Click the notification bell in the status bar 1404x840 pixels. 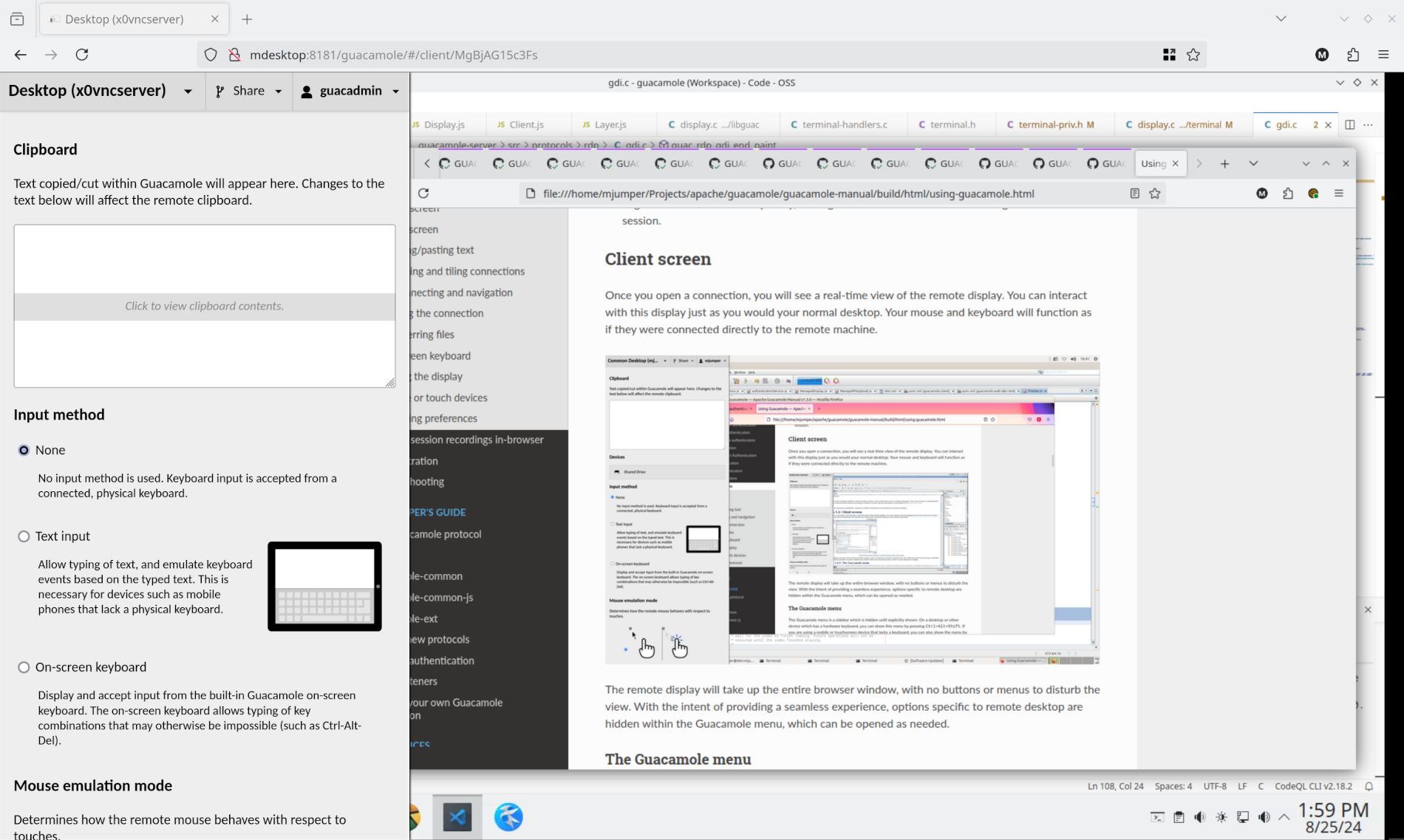pos(1369,786)
